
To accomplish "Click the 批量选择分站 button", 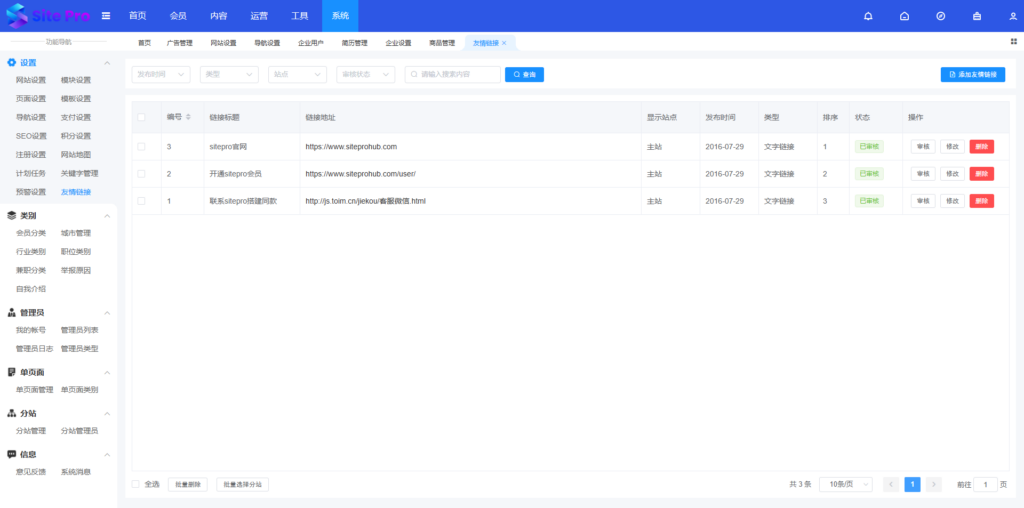I will [x=242, y=484].
